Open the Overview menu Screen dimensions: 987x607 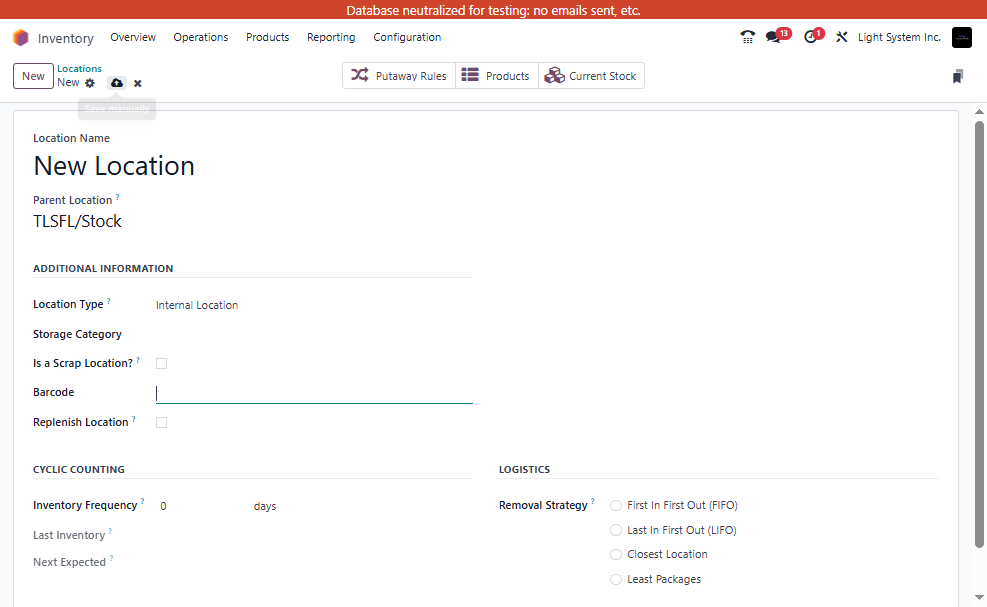pos(133,37)
